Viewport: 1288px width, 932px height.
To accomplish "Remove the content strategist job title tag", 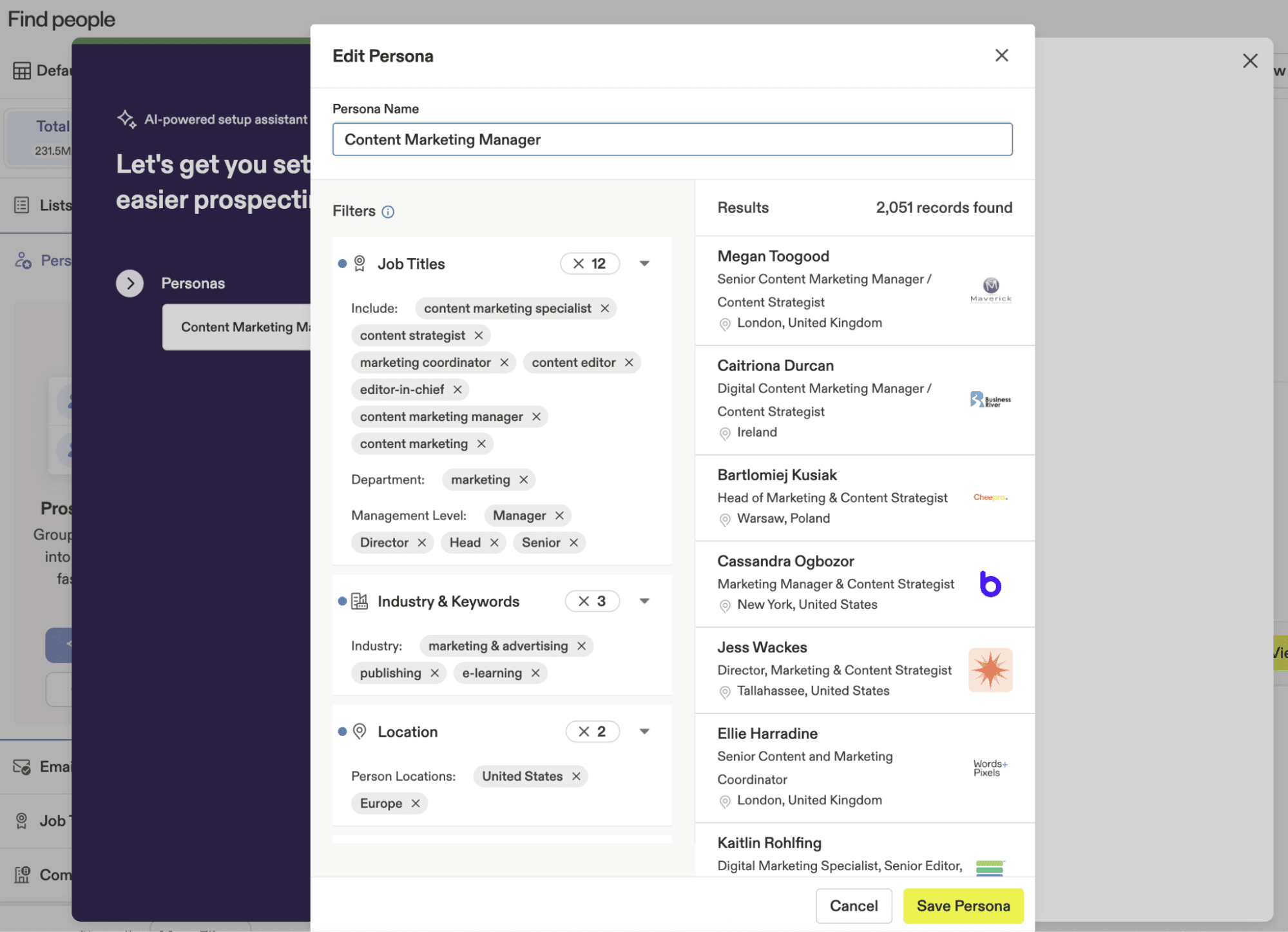I will coord(479,336).
